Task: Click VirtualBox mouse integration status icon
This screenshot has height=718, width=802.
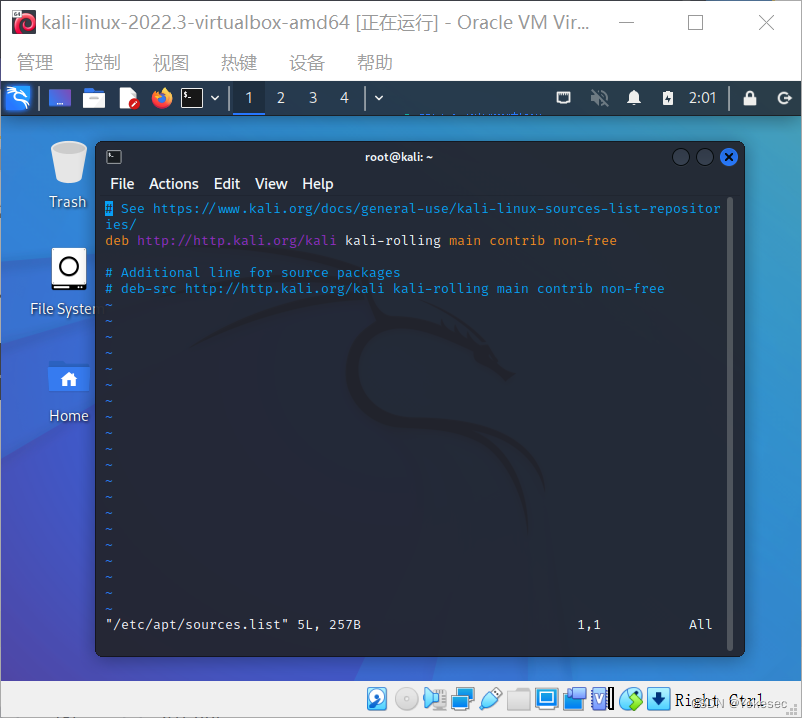Action: [631, 699]
